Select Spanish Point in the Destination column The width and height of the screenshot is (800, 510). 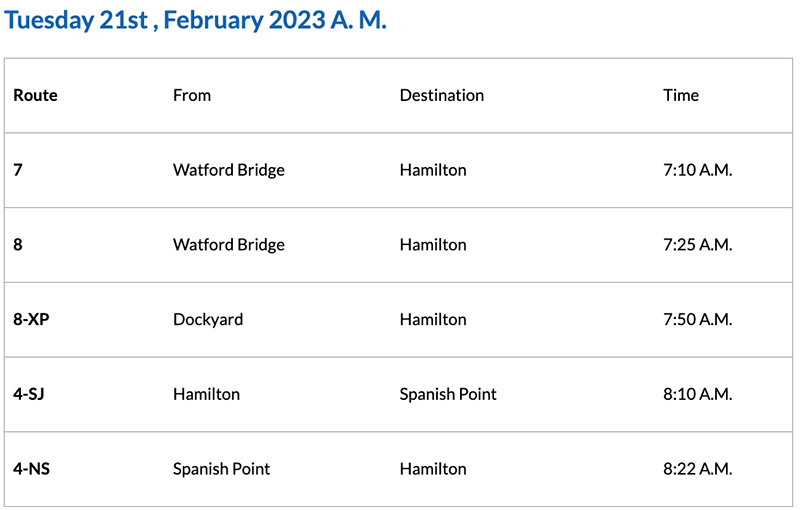(448, 394)
